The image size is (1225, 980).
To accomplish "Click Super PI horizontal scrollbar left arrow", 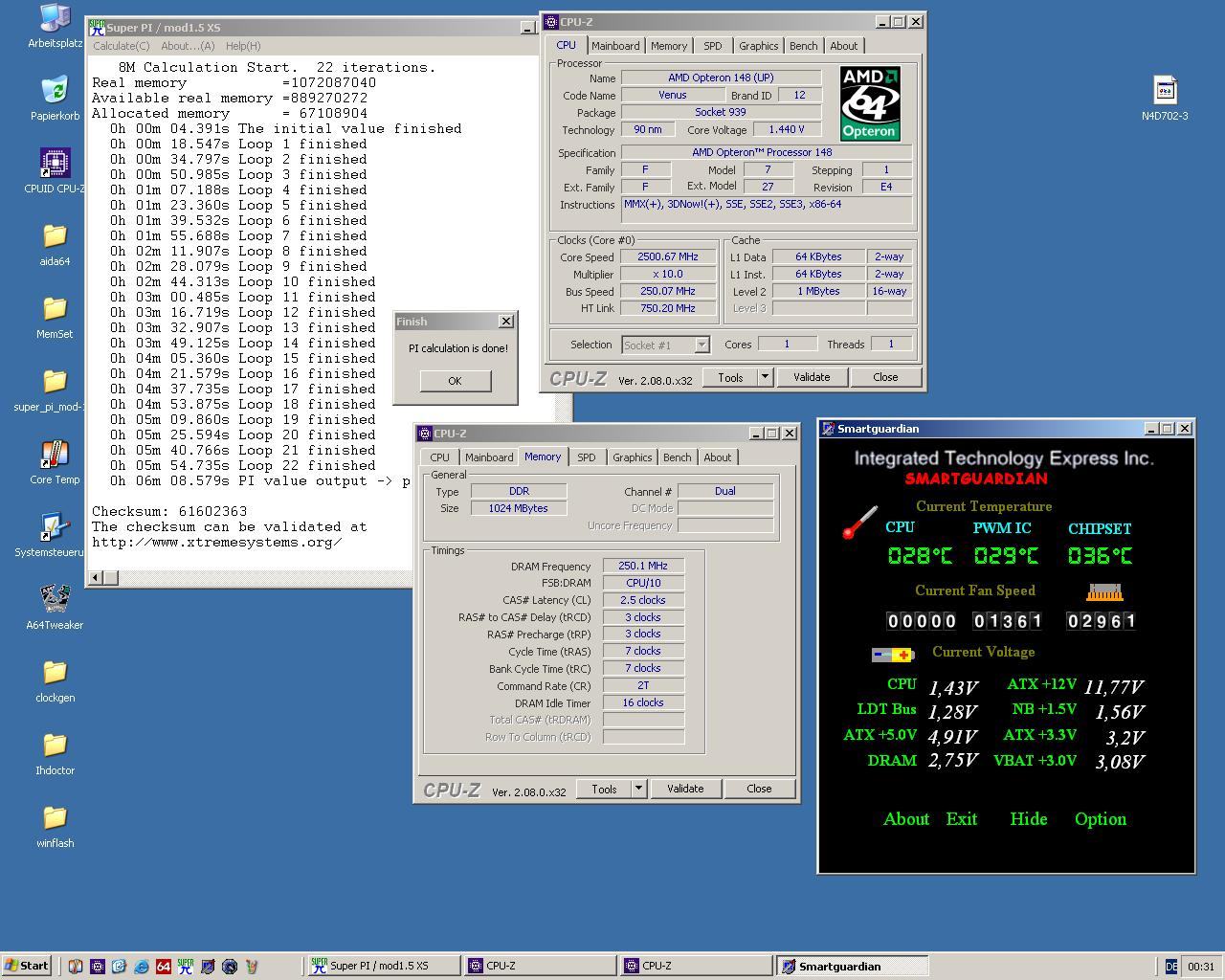I will 96,577.
